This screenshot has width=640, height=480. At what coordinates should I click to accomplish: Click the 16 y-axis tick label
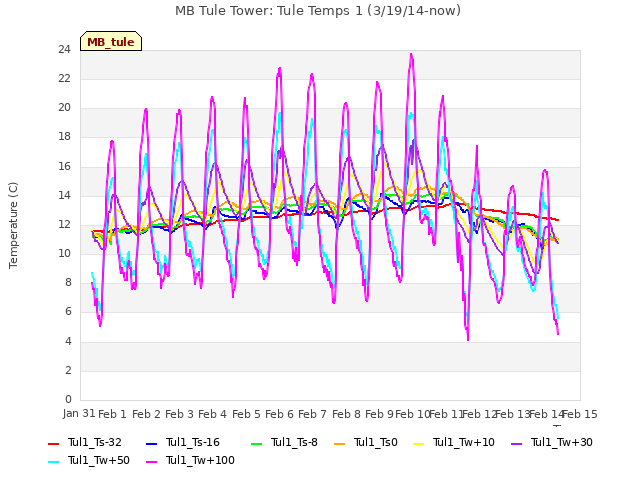64,167
